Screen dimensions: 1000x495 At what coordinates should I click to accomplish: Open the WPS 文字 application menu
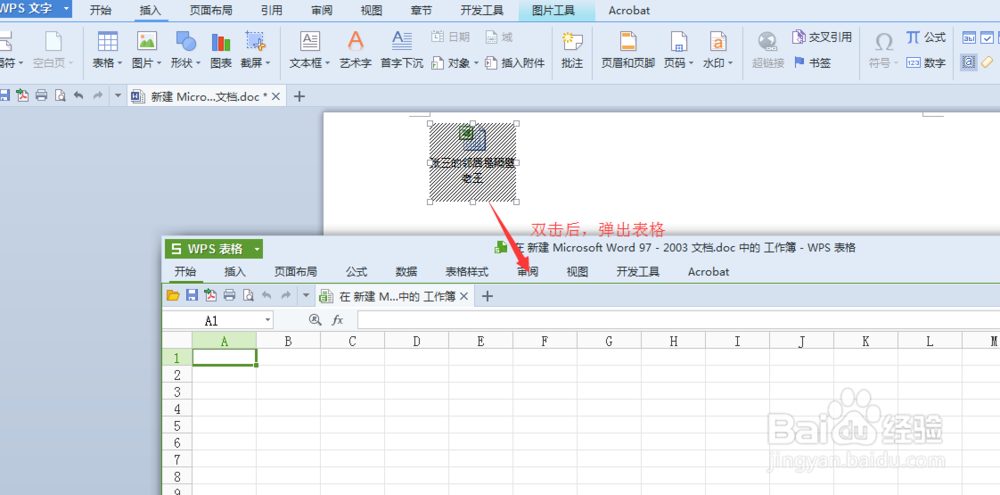click(x=34, y=9)
